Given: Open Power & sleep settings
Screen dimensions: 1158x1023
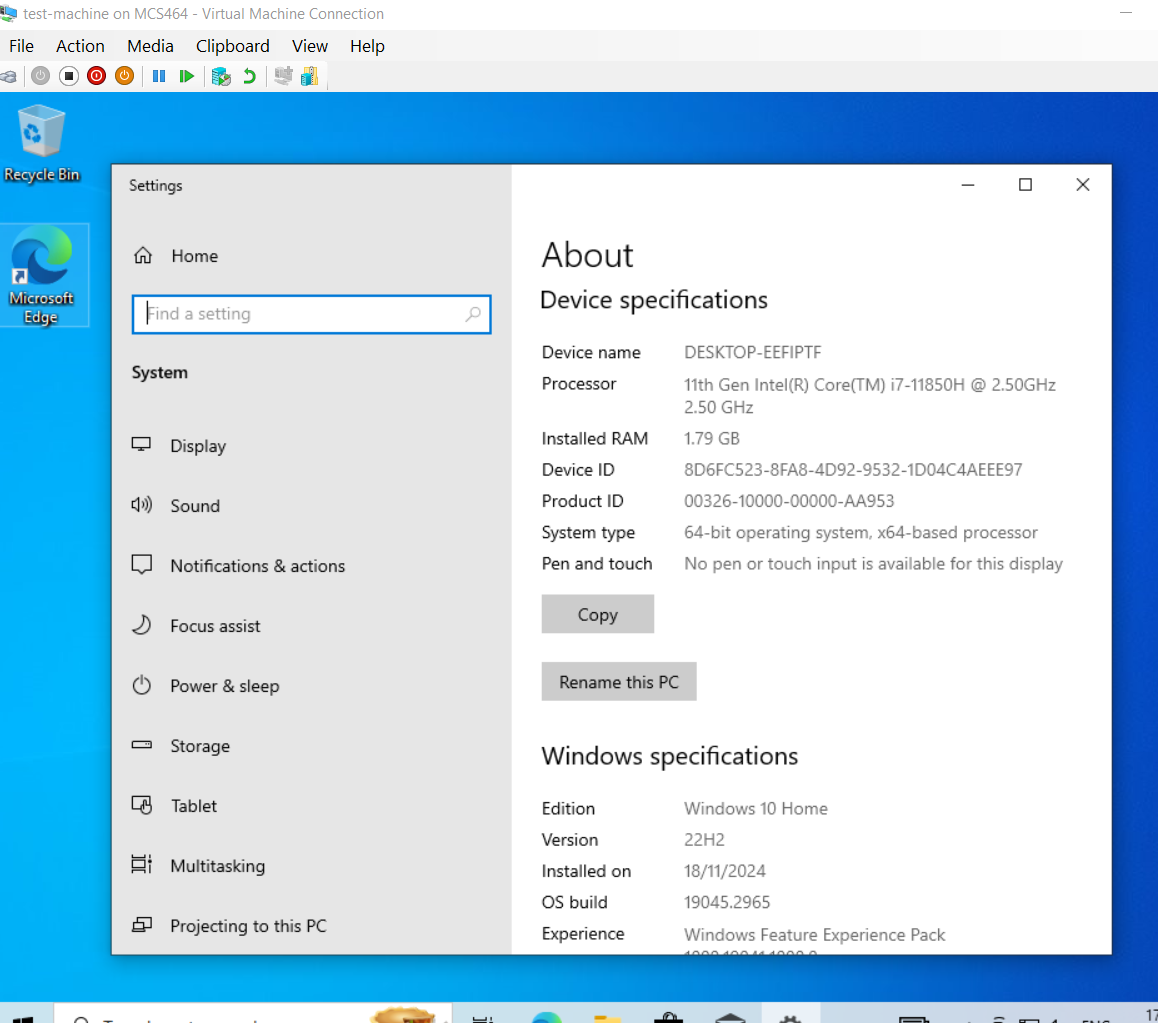Looking at the screenshot, I should tap(224, 686).
